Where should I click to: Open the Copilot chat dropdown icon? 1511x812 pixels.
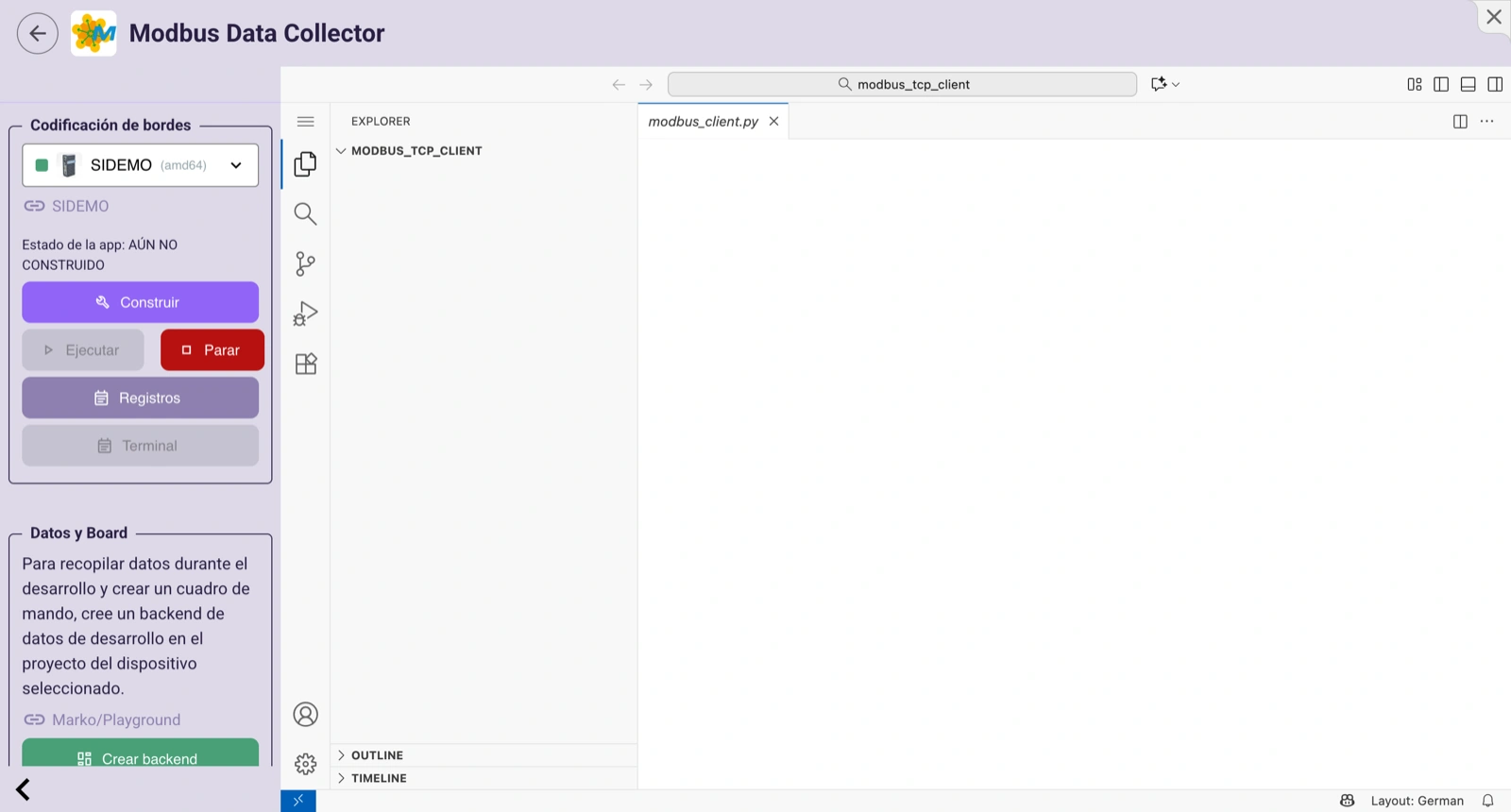click(x=1165, y=84)
